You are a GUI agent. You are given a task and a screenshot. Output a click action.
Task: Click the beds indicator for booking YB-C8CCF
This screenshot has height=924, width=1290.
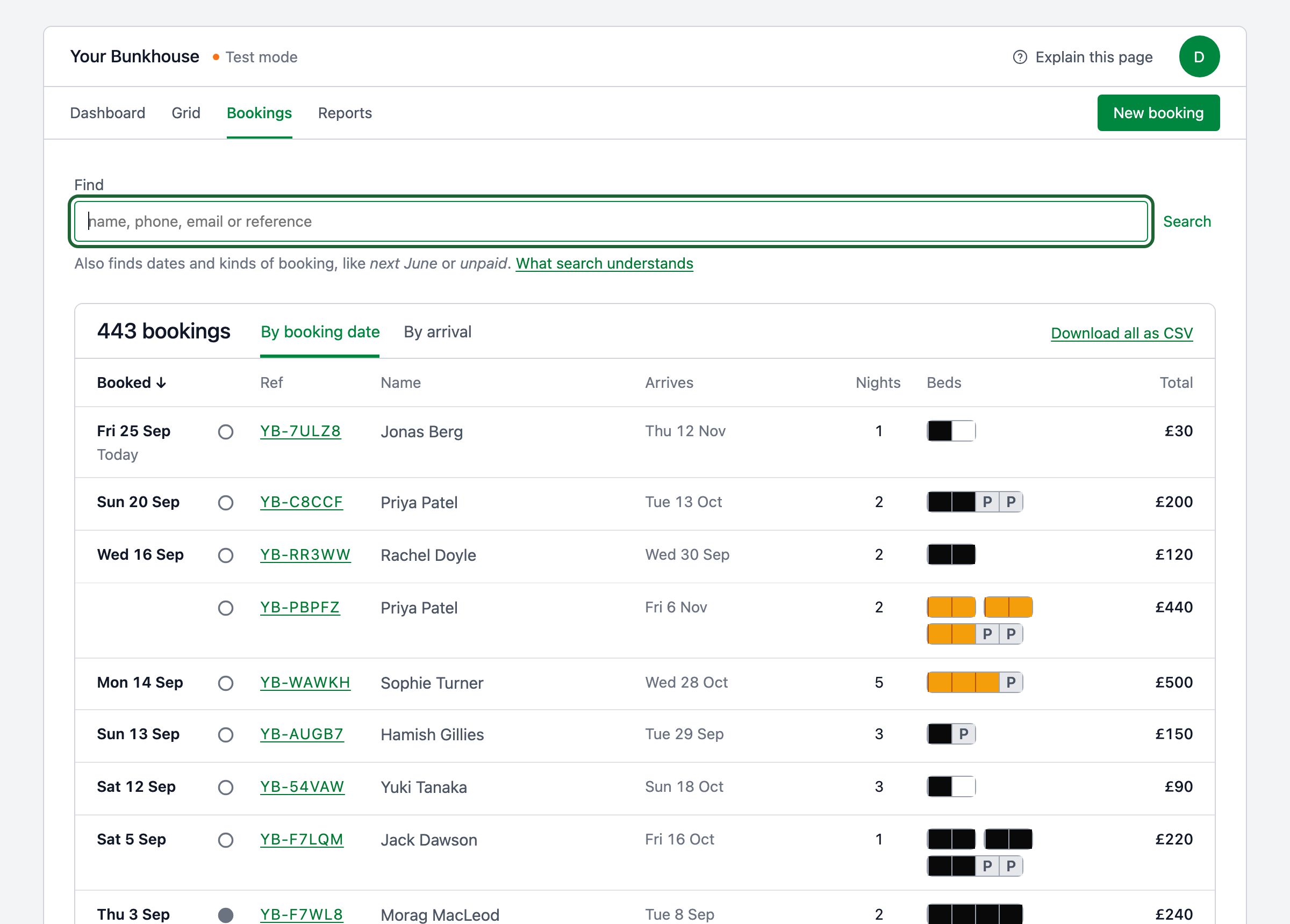975,502
